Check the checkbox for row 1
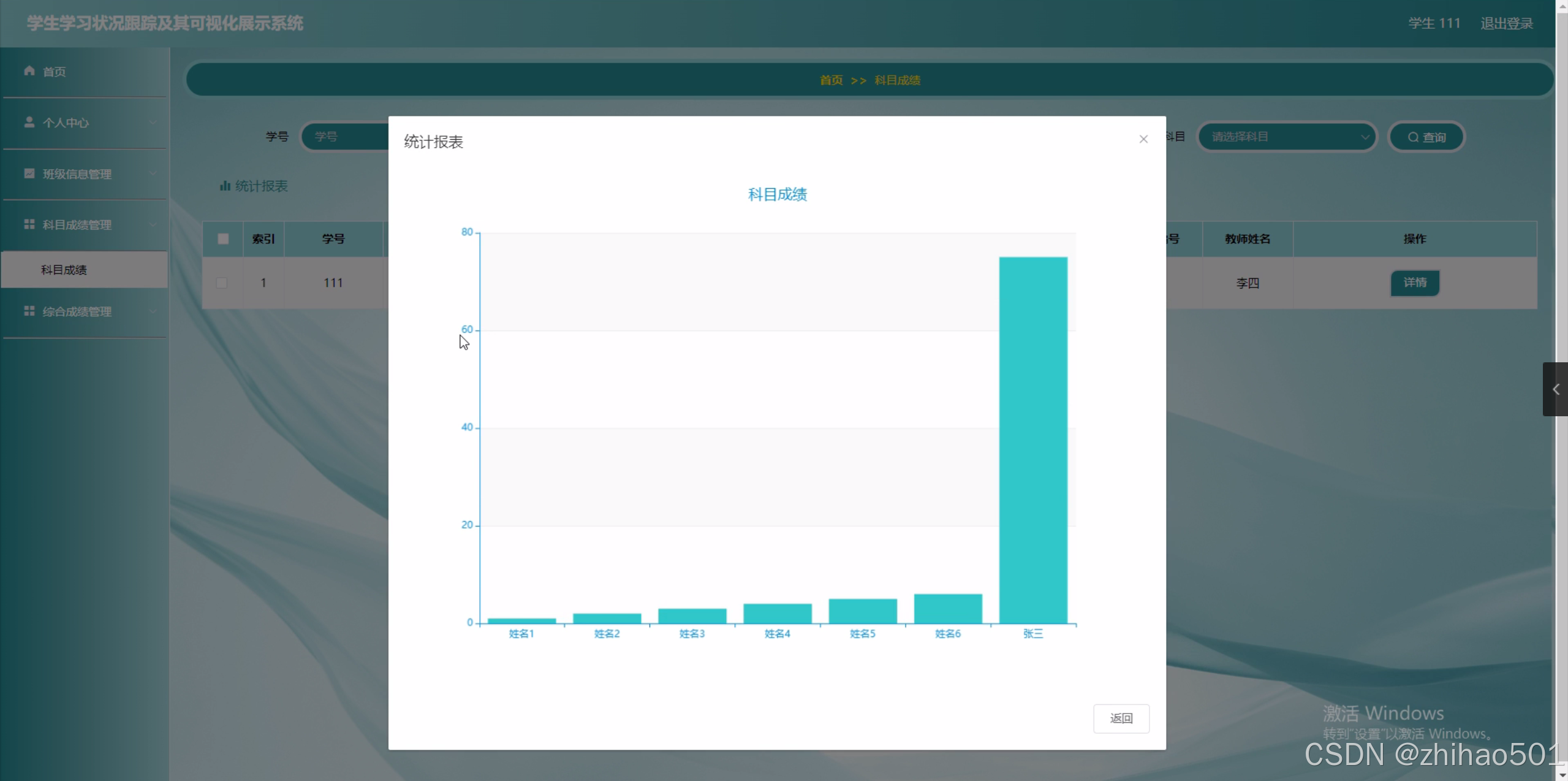This screenshot has height=781, width=1568. 222,283
